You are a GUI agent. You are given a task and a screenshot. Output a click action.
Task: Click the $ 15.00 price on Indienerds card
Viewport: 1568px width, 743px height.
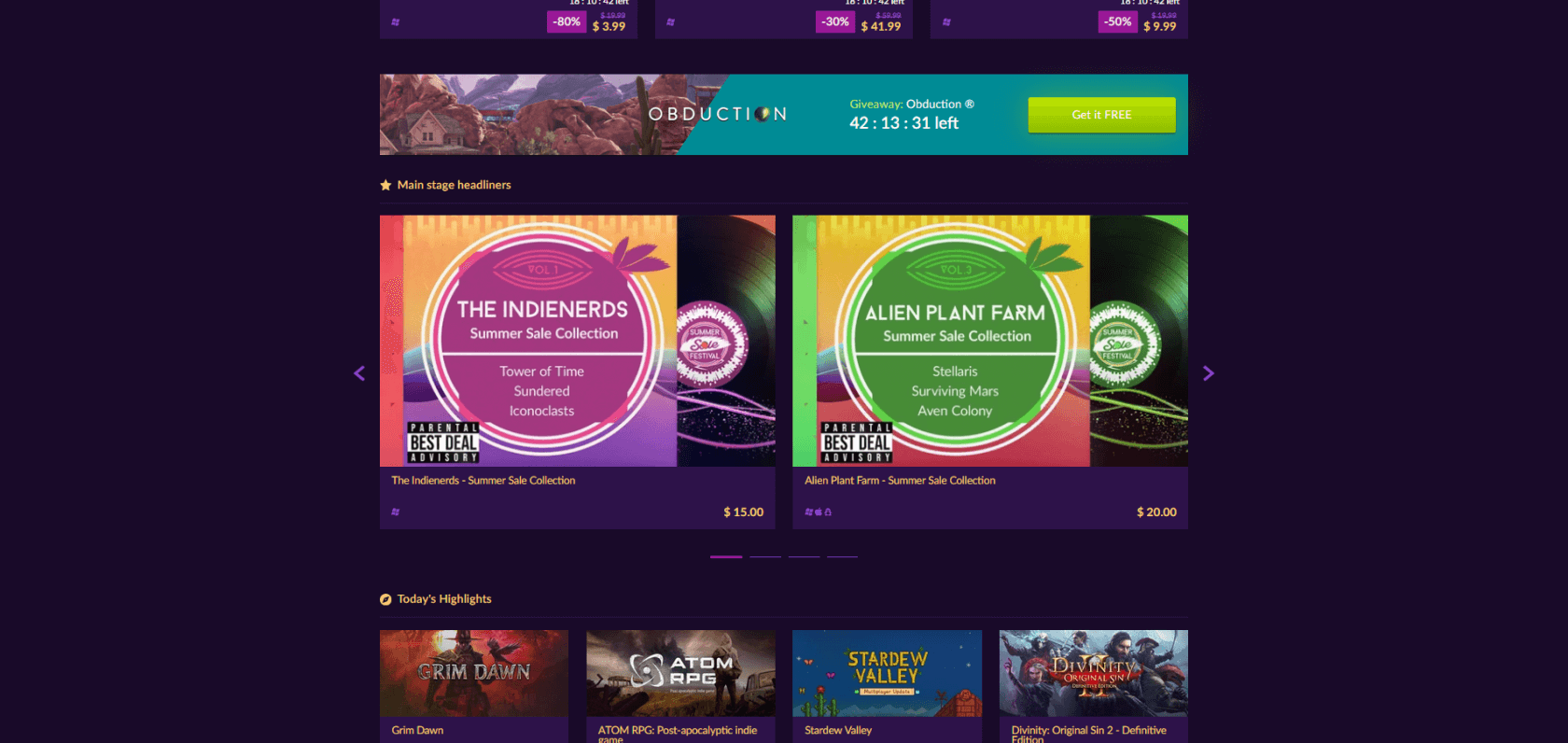[x=744, y=512]
